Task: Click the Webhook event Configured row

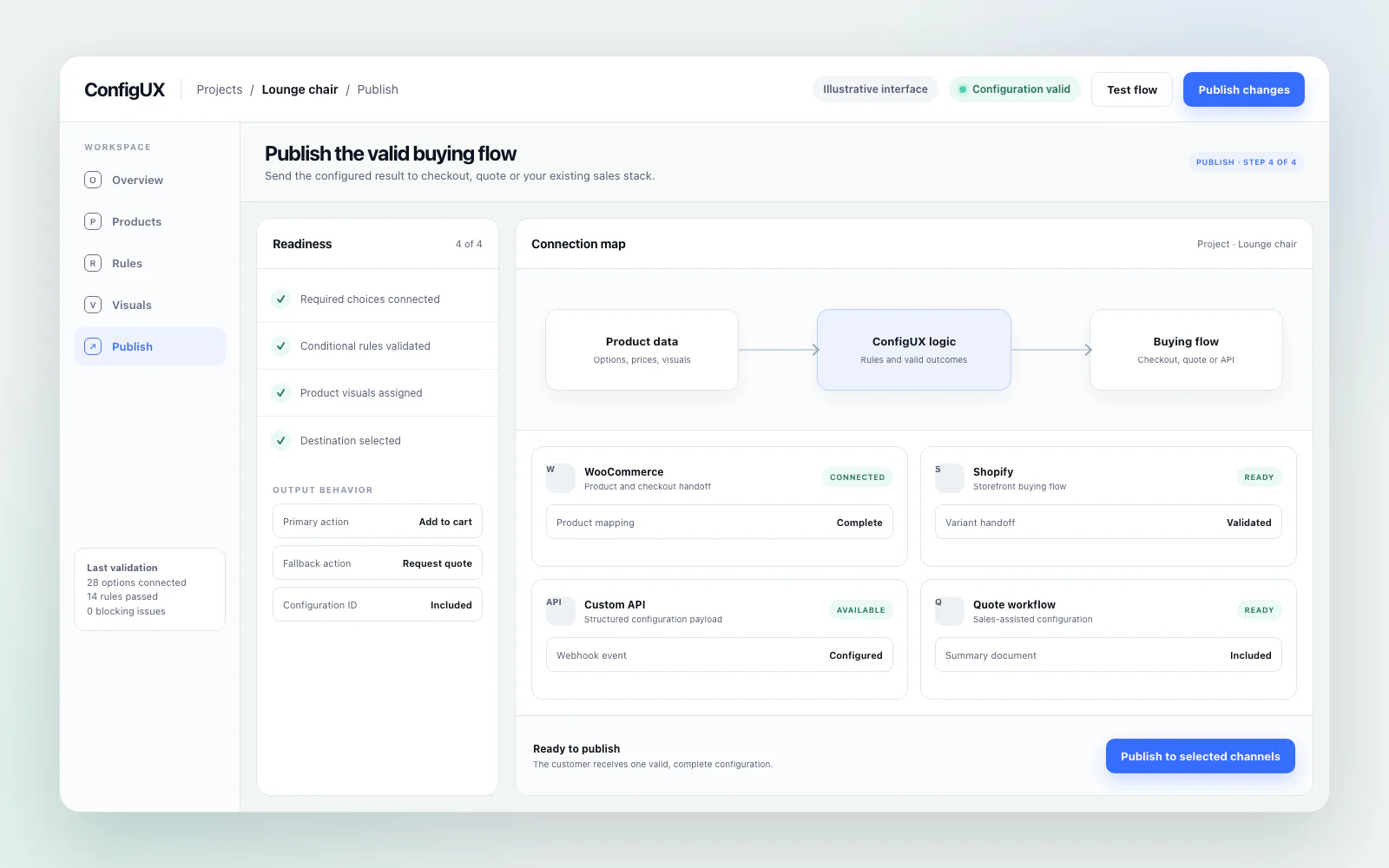Action: point(720,655)
